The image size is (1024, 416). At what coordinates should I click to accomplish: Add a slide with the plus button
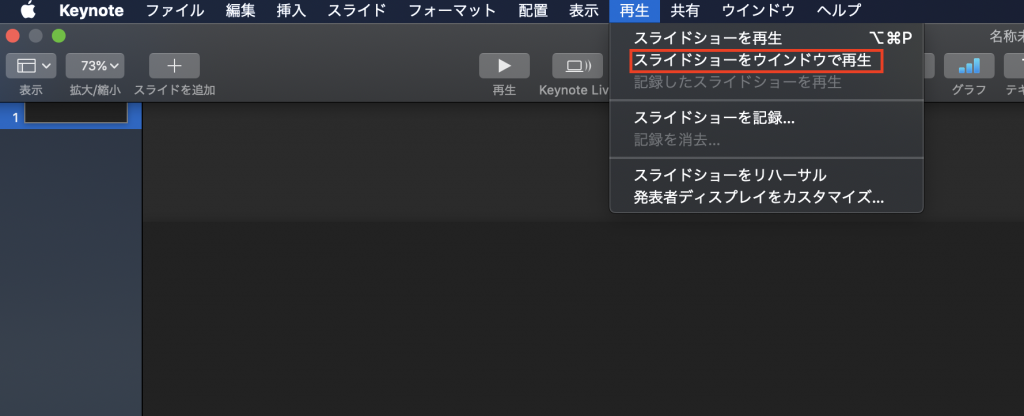click(174, 66)
